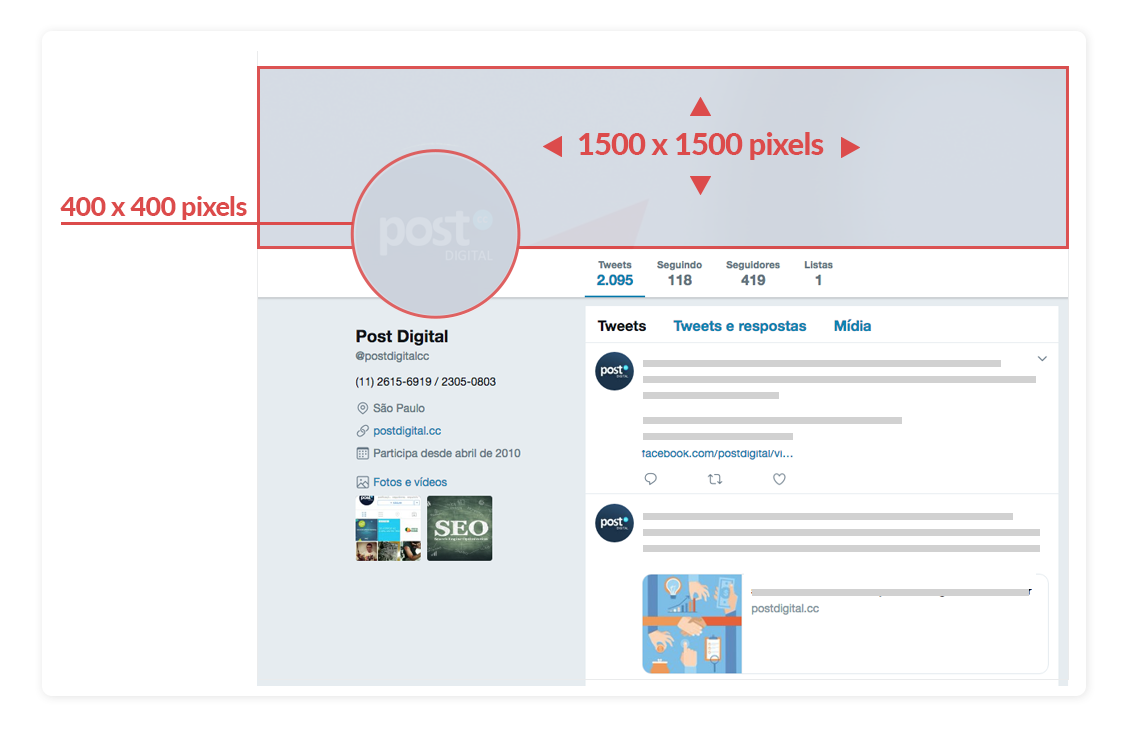Open the Fotos e vídeos link

[x=410, y=482]
